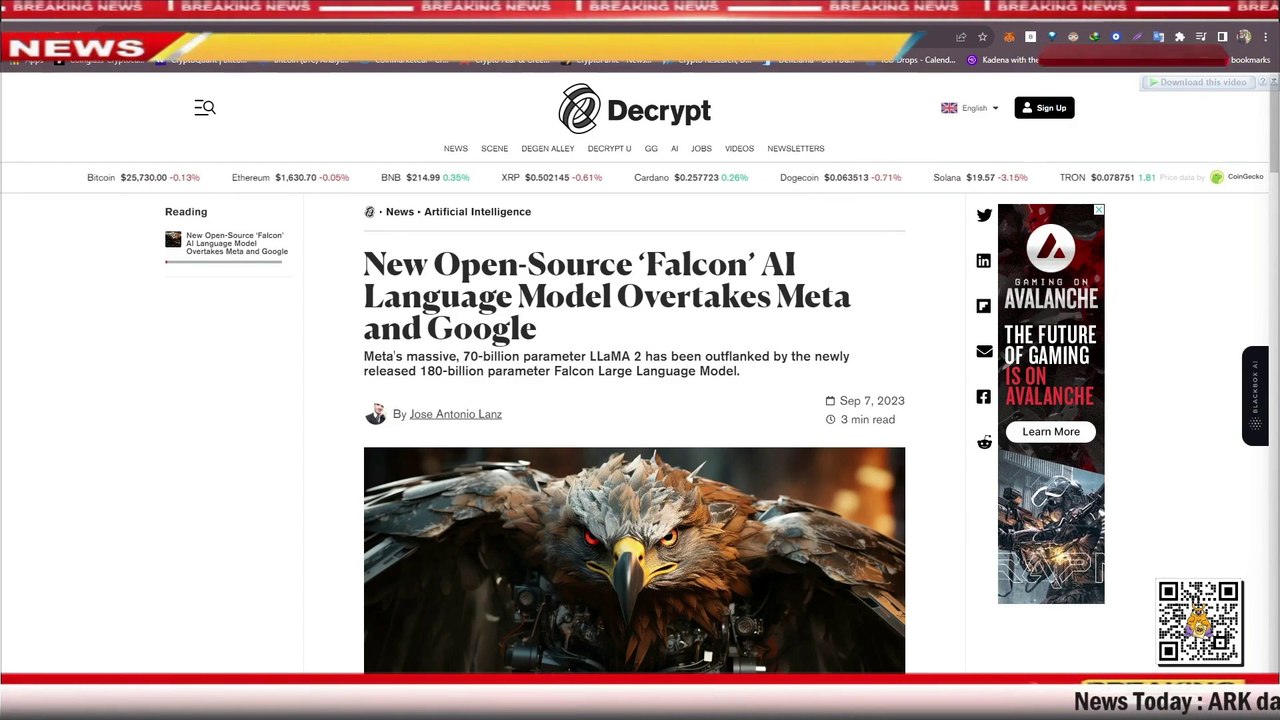Screen dimensions: 1280x720
Task: Click the help icon beside Download this video
Action: [x=1261, y=82]
